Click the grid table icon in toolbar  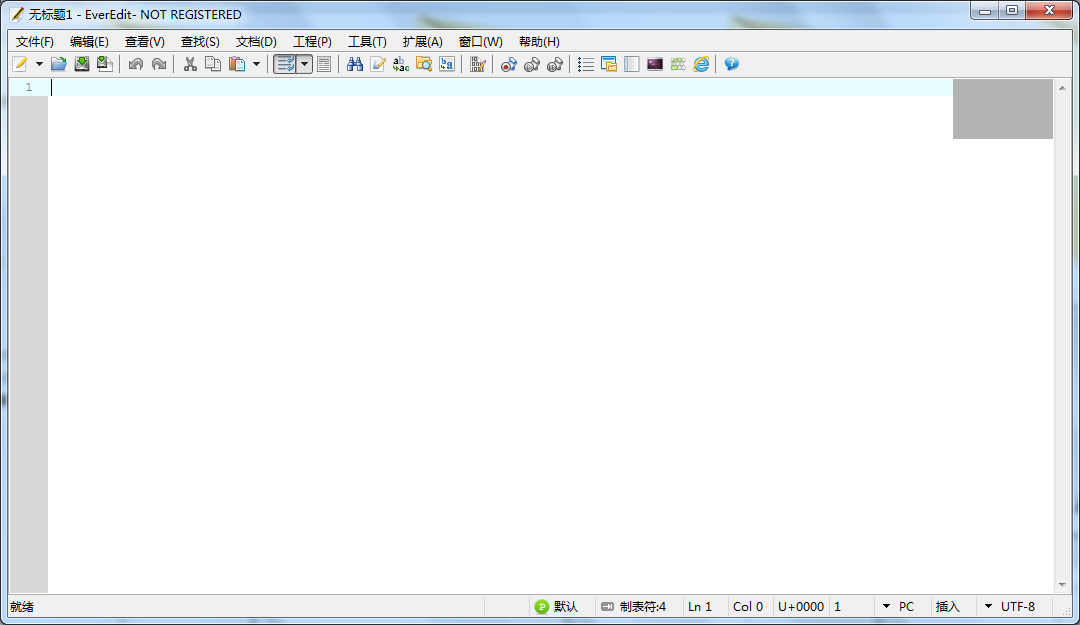pyautogui.click(x=678, y=64)
